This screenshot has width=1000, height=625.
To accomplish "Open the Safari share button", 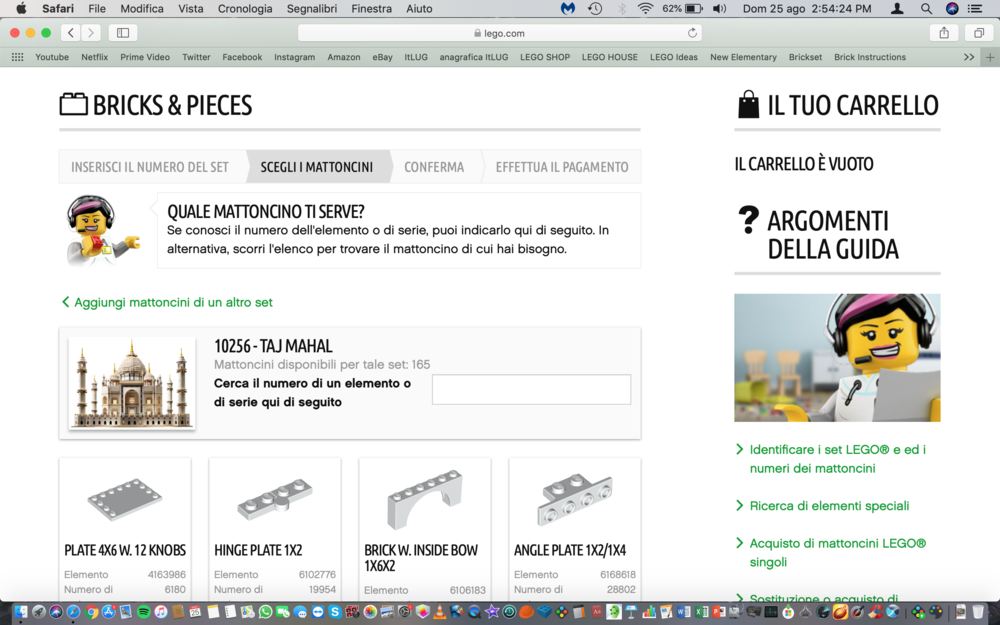I will pyautogui.click(x=944, y=33).
